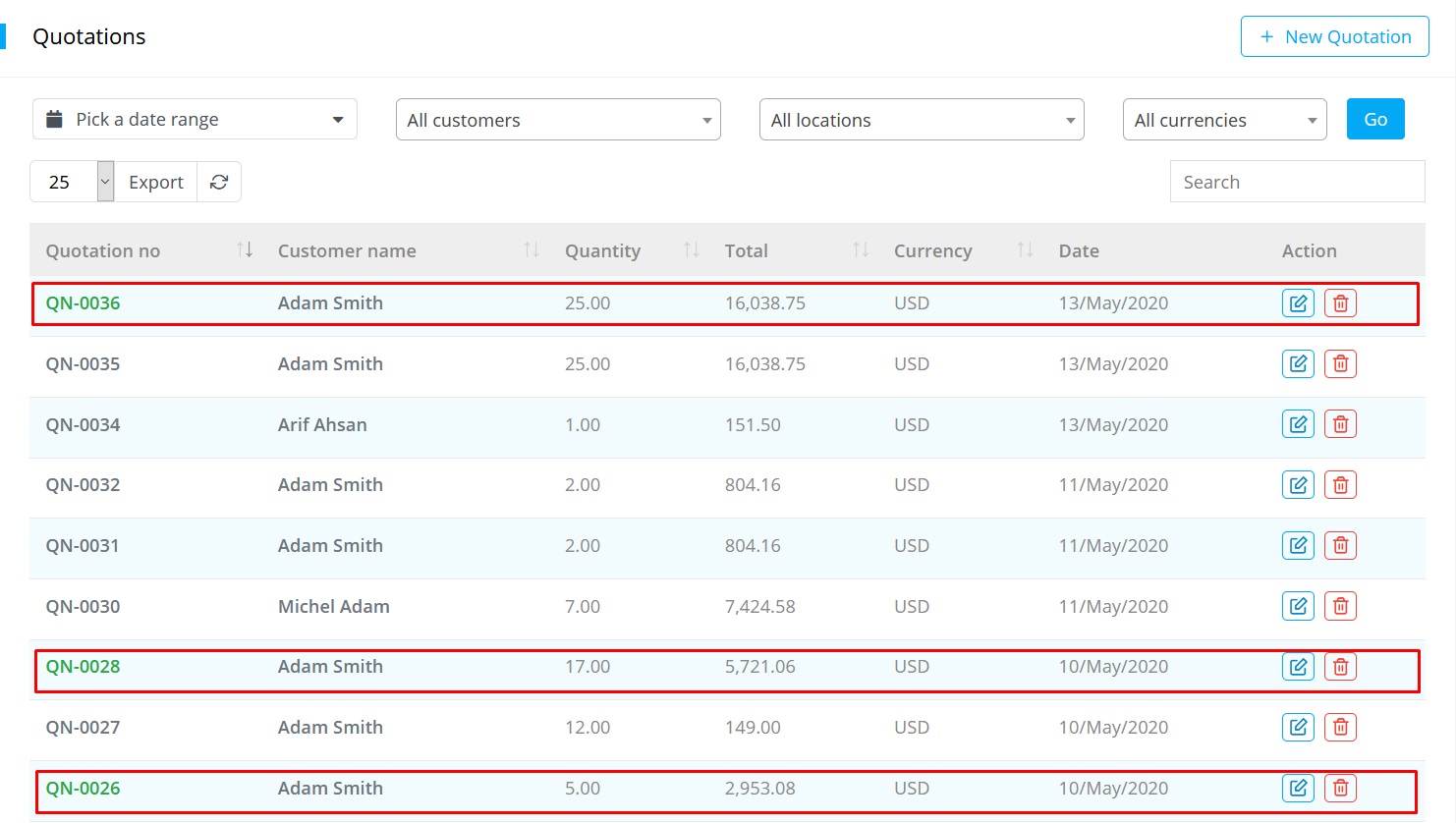Click edit icon for quotation QN-0036

pos(1298,303)
